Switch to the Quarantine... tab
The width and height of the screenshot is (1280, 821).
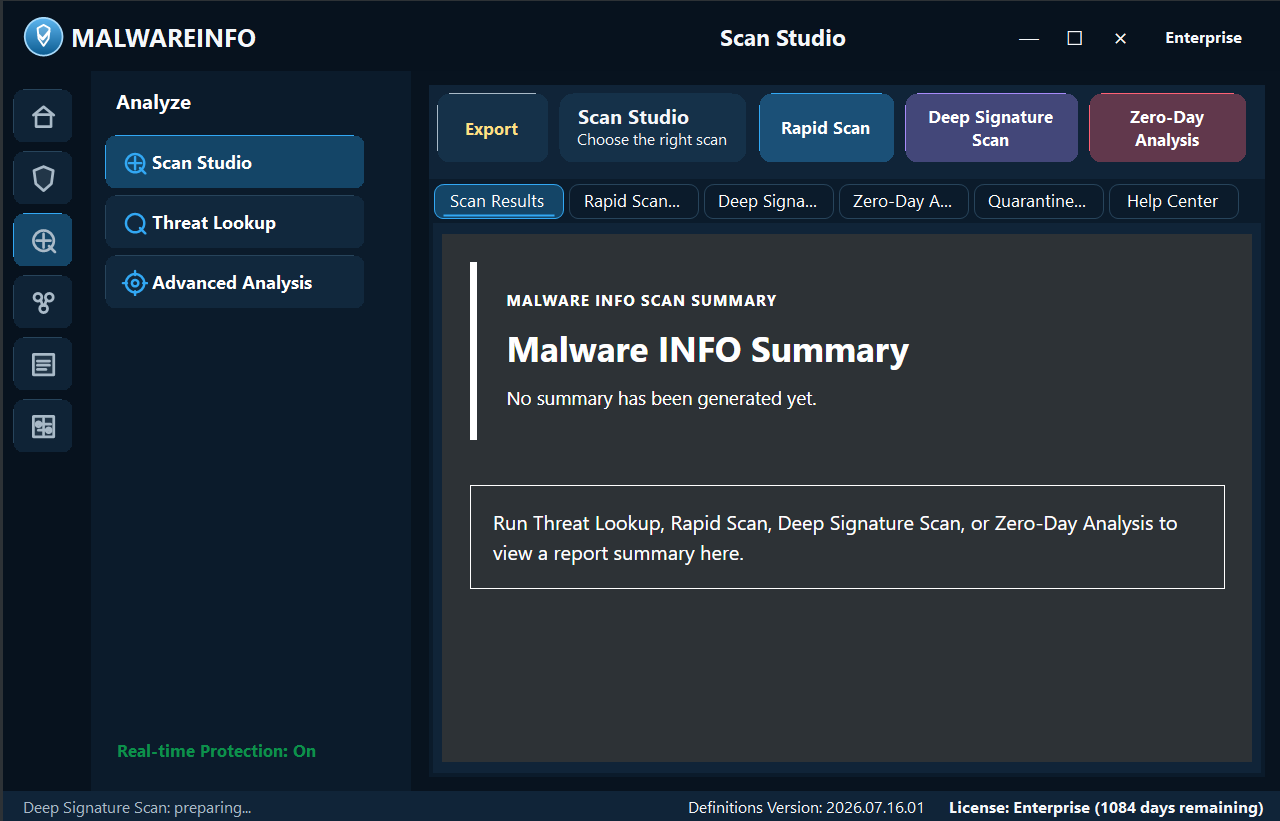tap(1038, 201)
